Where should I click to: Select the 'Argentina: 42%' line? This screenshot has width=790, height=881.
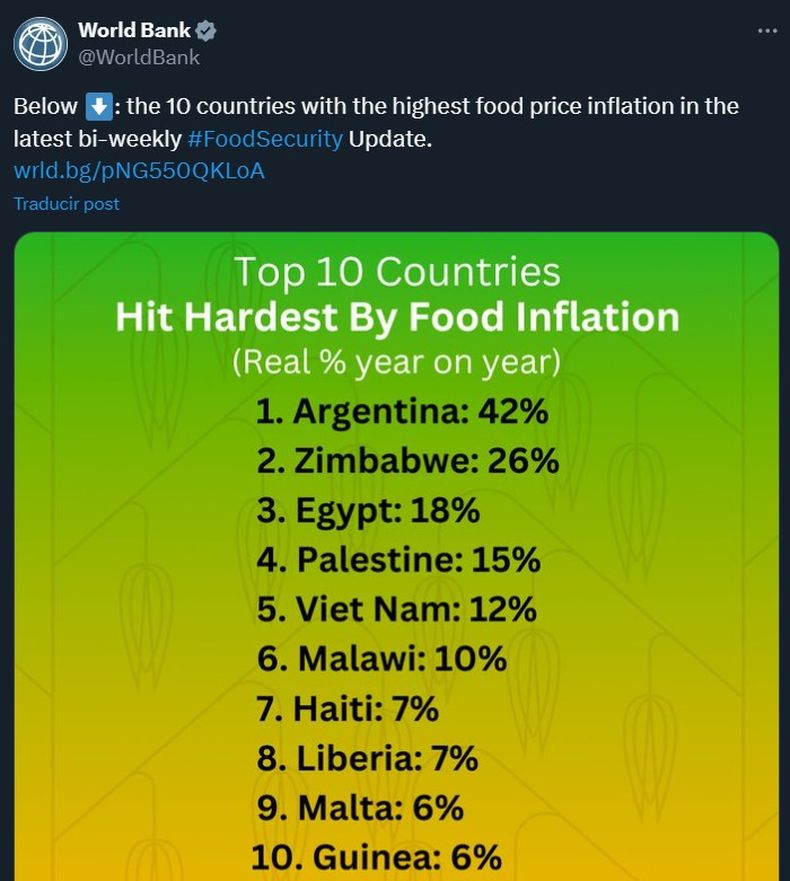point(402,412)
